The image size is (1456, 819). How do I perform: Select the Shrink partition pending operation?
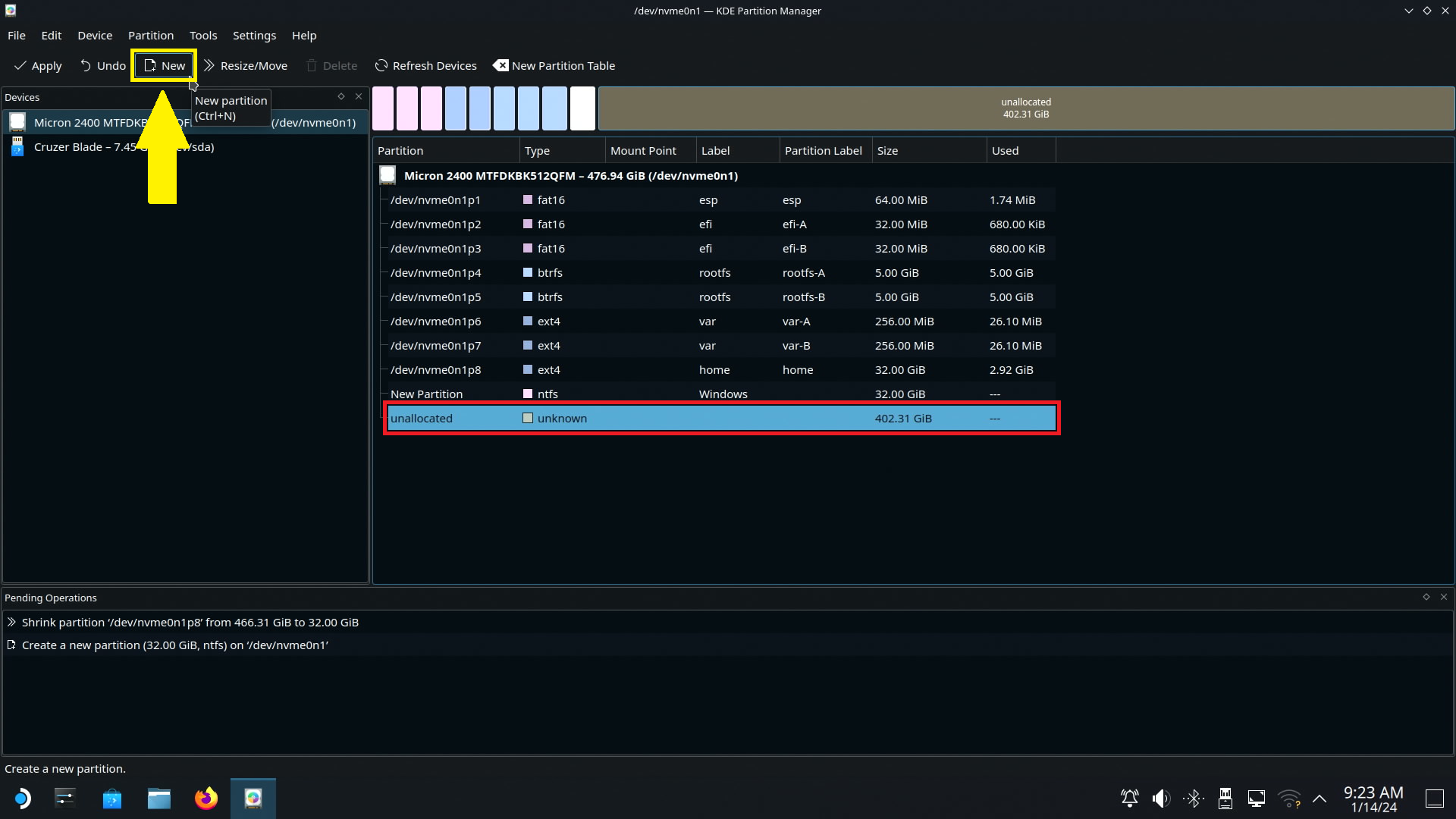[190, 623]
